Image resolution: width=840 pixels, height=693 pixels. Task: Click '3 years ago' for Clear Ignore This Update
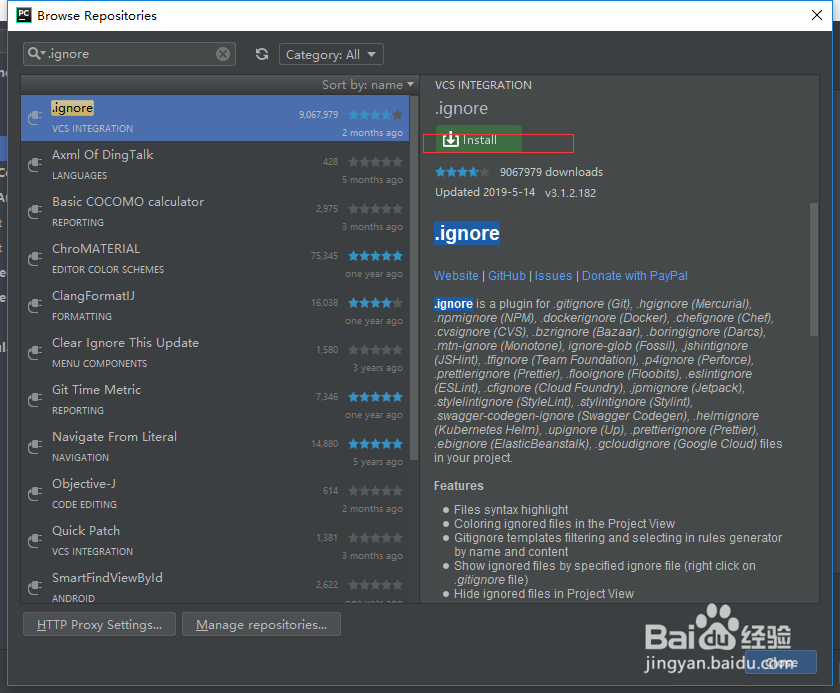pyautogui.click(x=378, y=368)
